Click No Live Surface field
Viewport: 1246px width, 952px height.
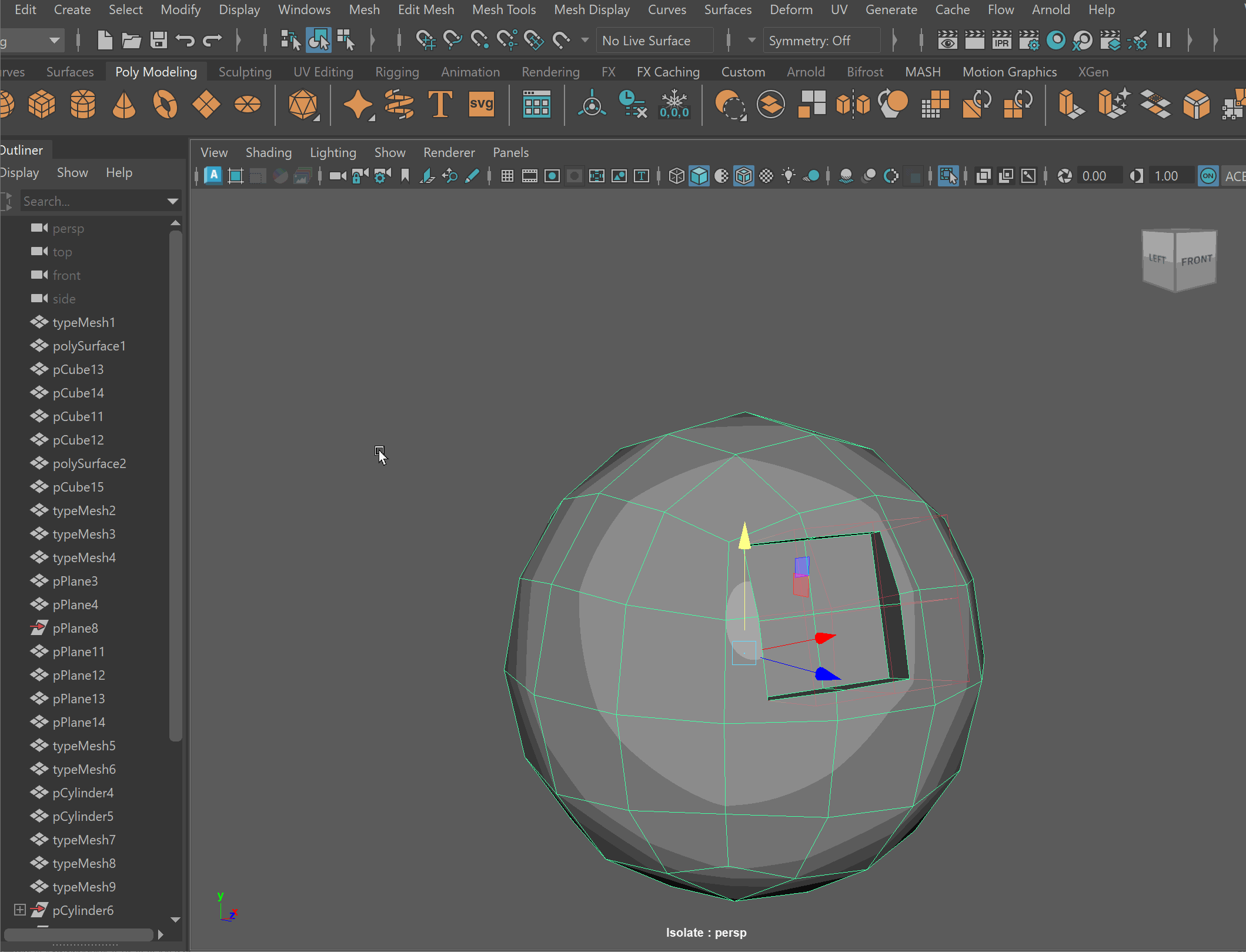653,41
